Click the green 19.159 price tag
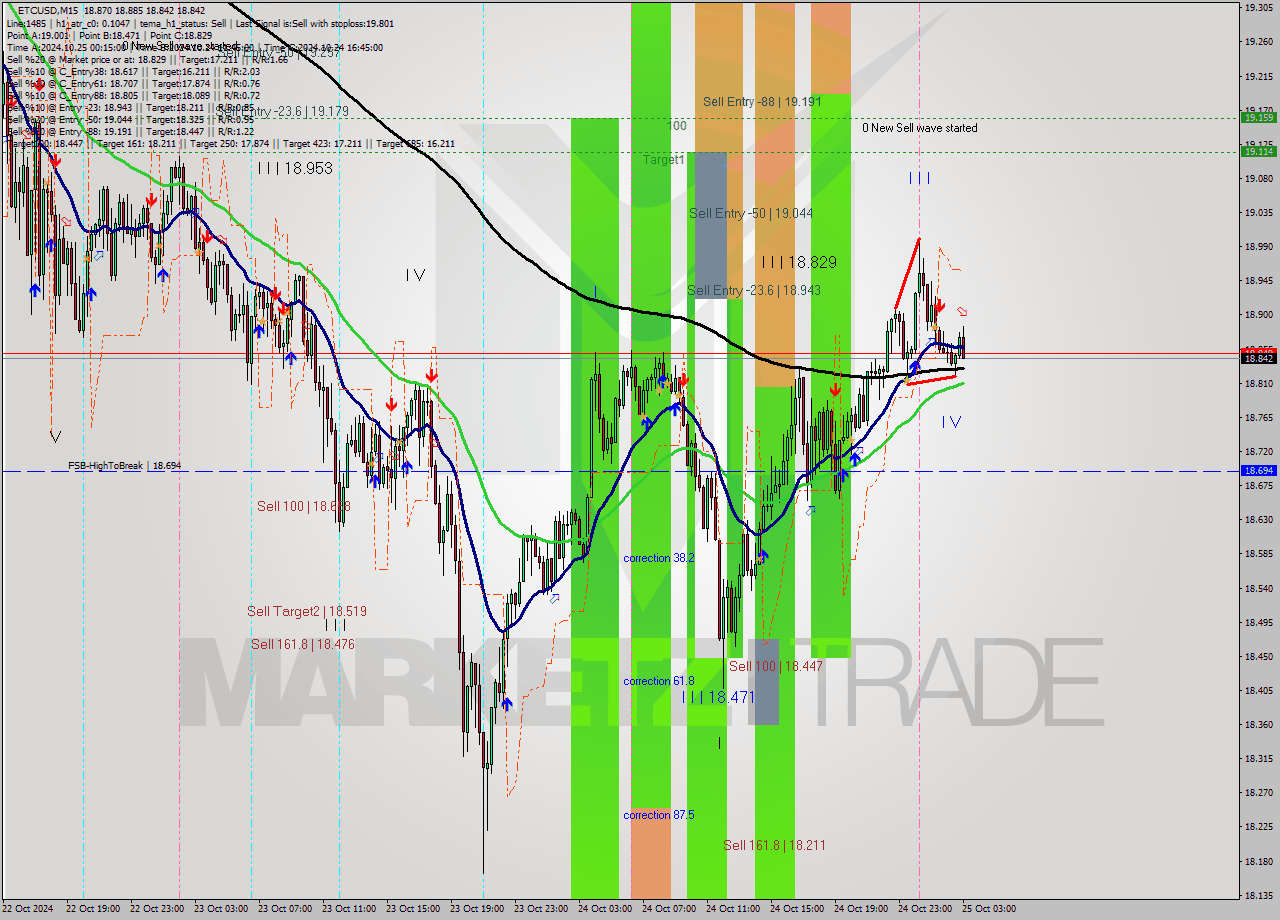This screenshot has width=1280, height=920. click(x=1258, y=117)
